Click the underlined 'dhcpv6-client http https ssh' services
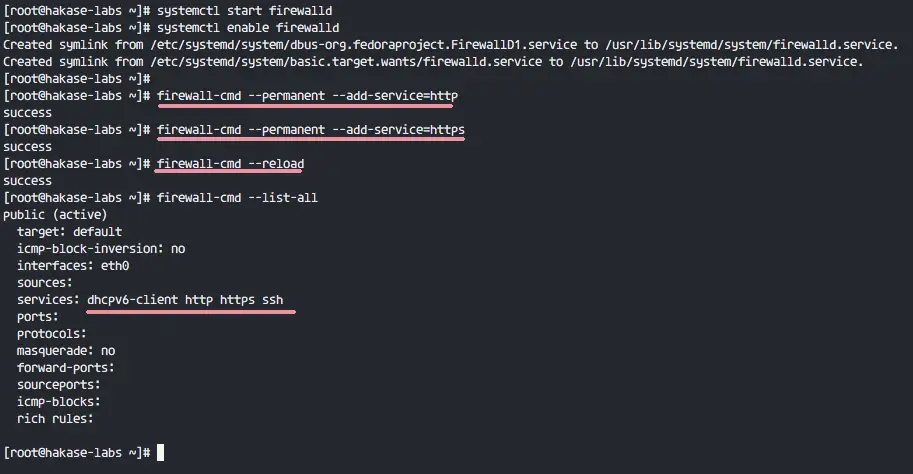 pyautogui.click(x=185, y=300)
